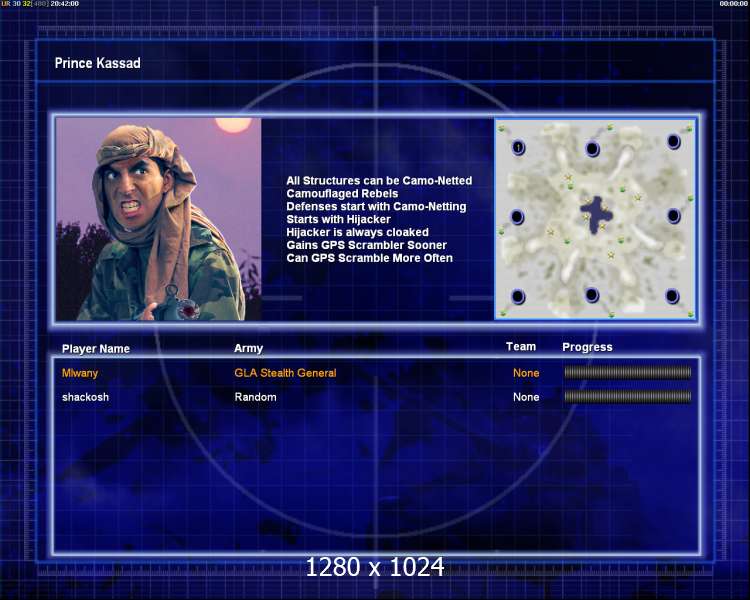The height and width of the screenshot is (600, 750).
Task: Click the 'Team' column header
Action: [x=521, y=346]
